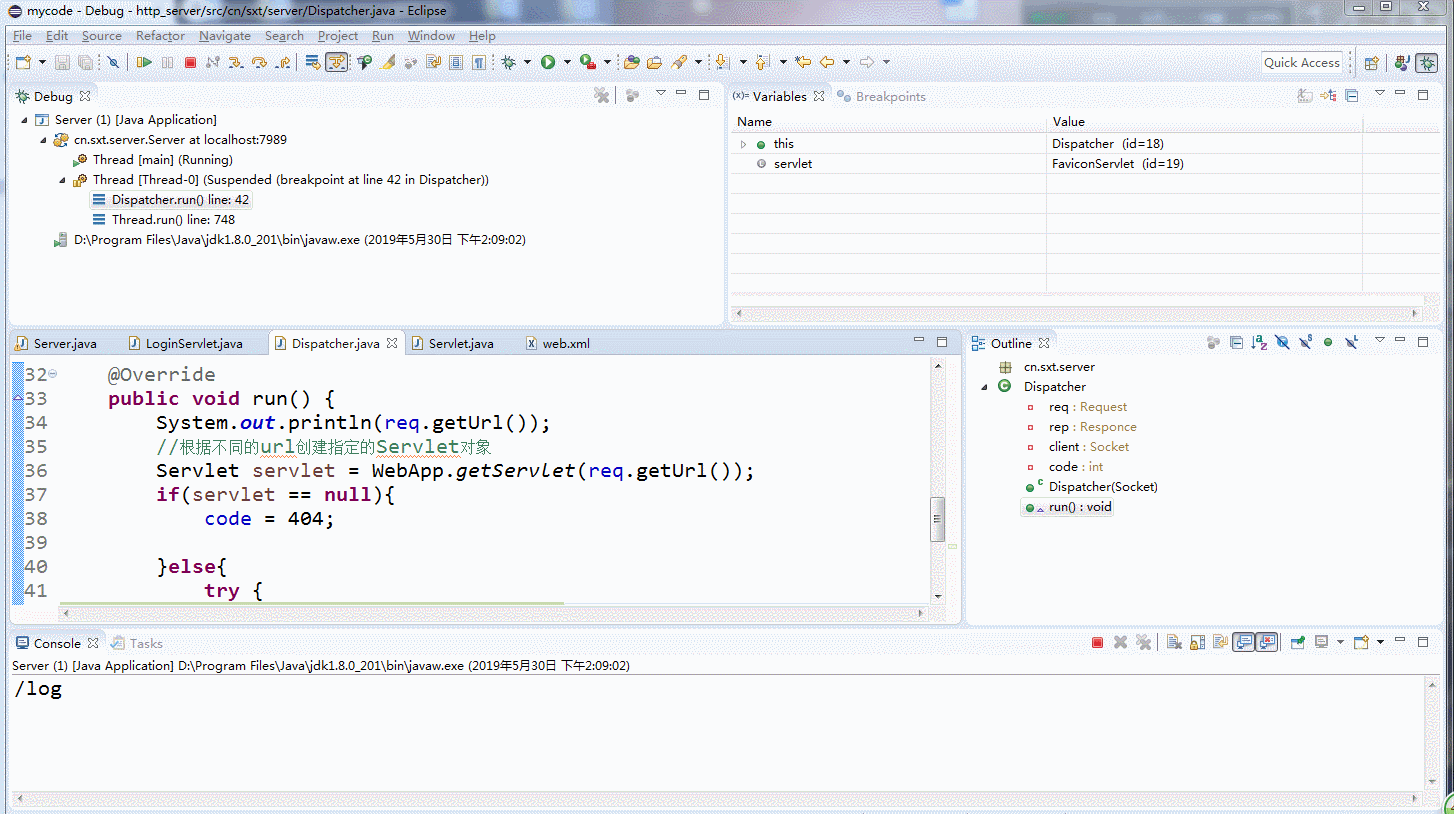The width and height of the screenshot is (1454, 814).
Task: Click the Debug bug icon in main toolbar
Action: 508,62
